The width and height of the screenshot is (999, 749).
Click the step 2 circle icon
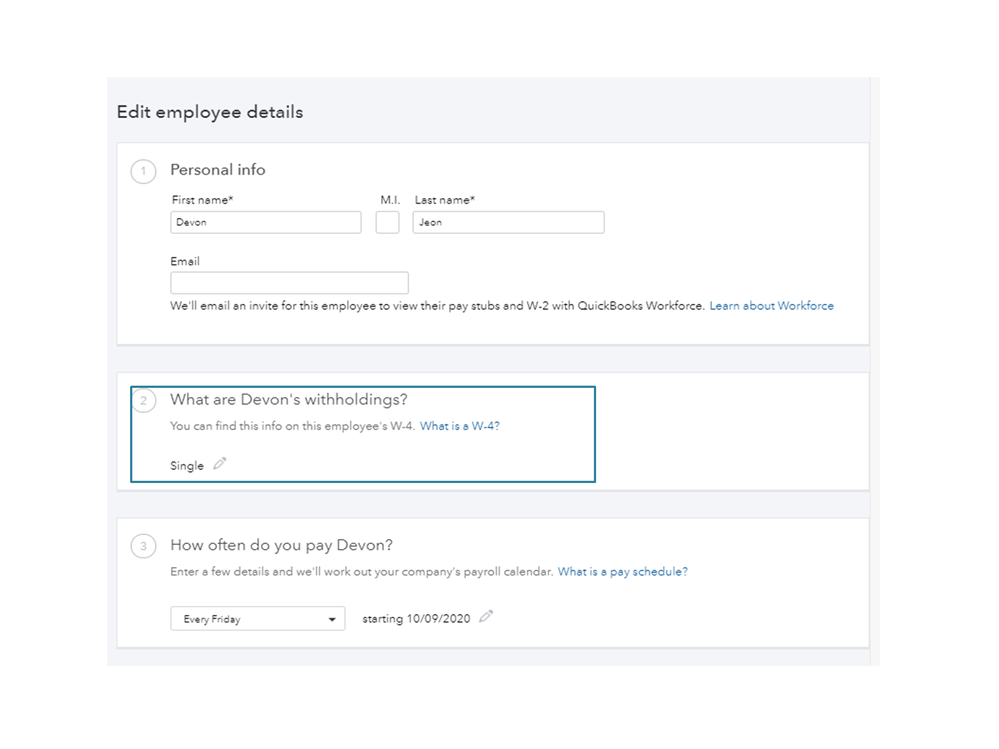[x=143, y=402]
